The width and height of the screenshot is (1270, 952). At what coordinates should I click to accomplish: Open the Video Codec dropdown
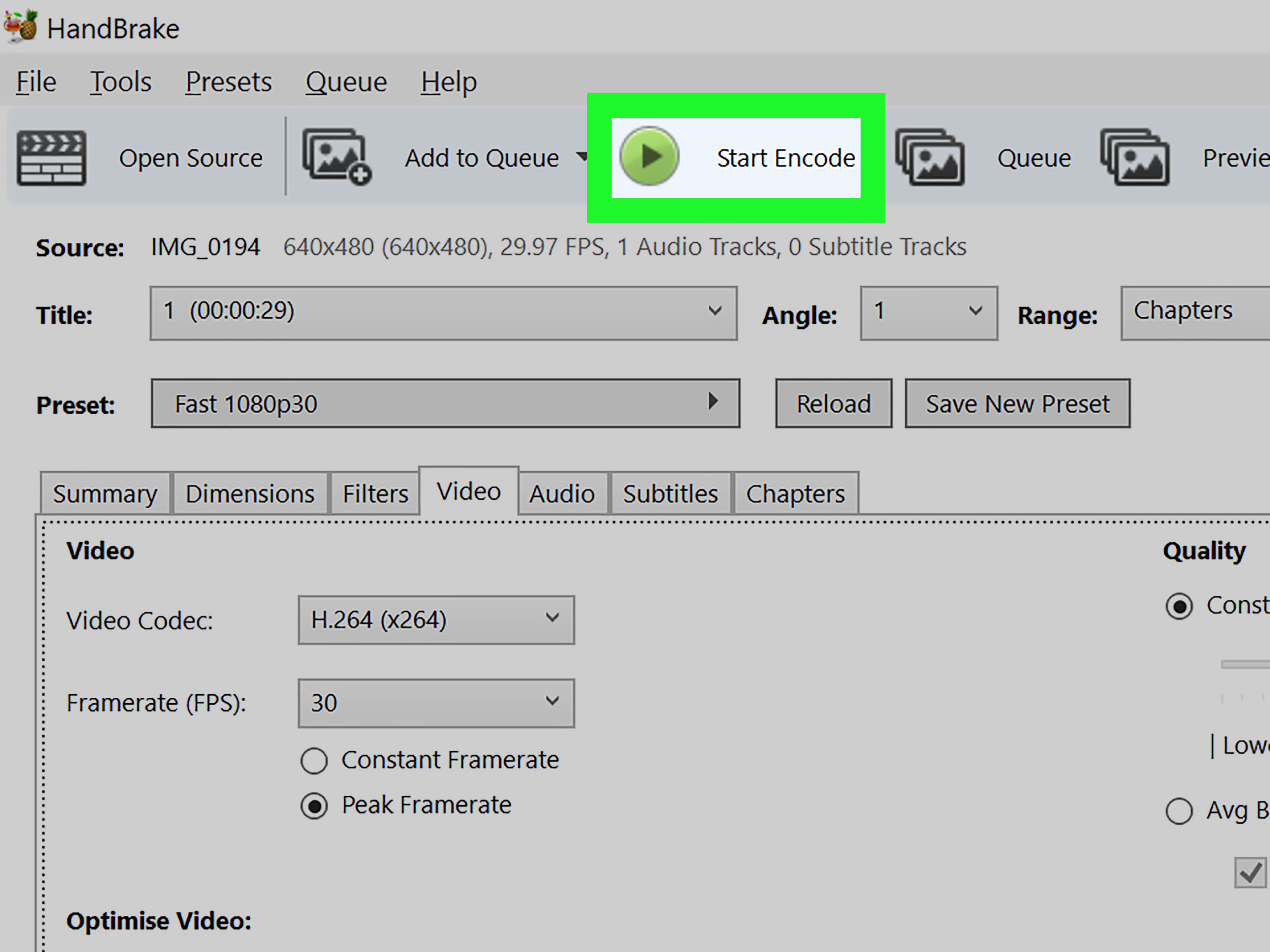pyautogui.click(x=436, y=620)
